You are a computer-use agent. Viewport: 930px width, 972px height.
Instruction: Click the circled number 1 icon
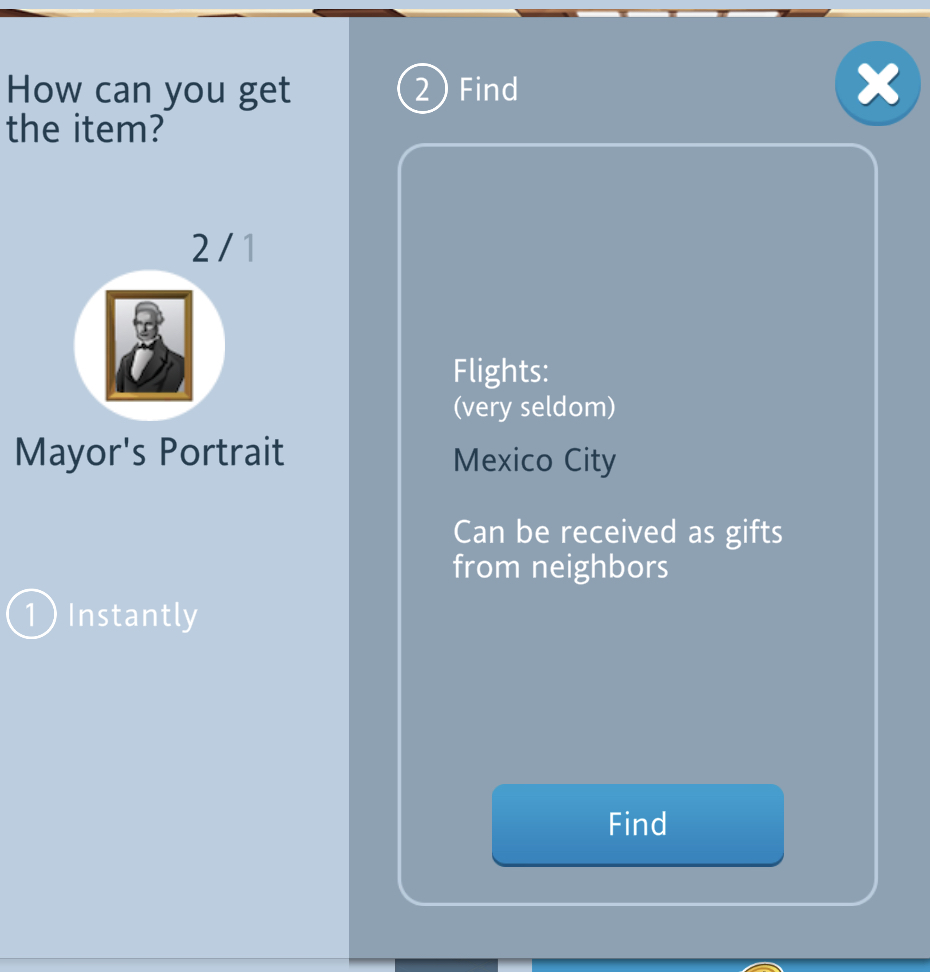tap(31, 614)
